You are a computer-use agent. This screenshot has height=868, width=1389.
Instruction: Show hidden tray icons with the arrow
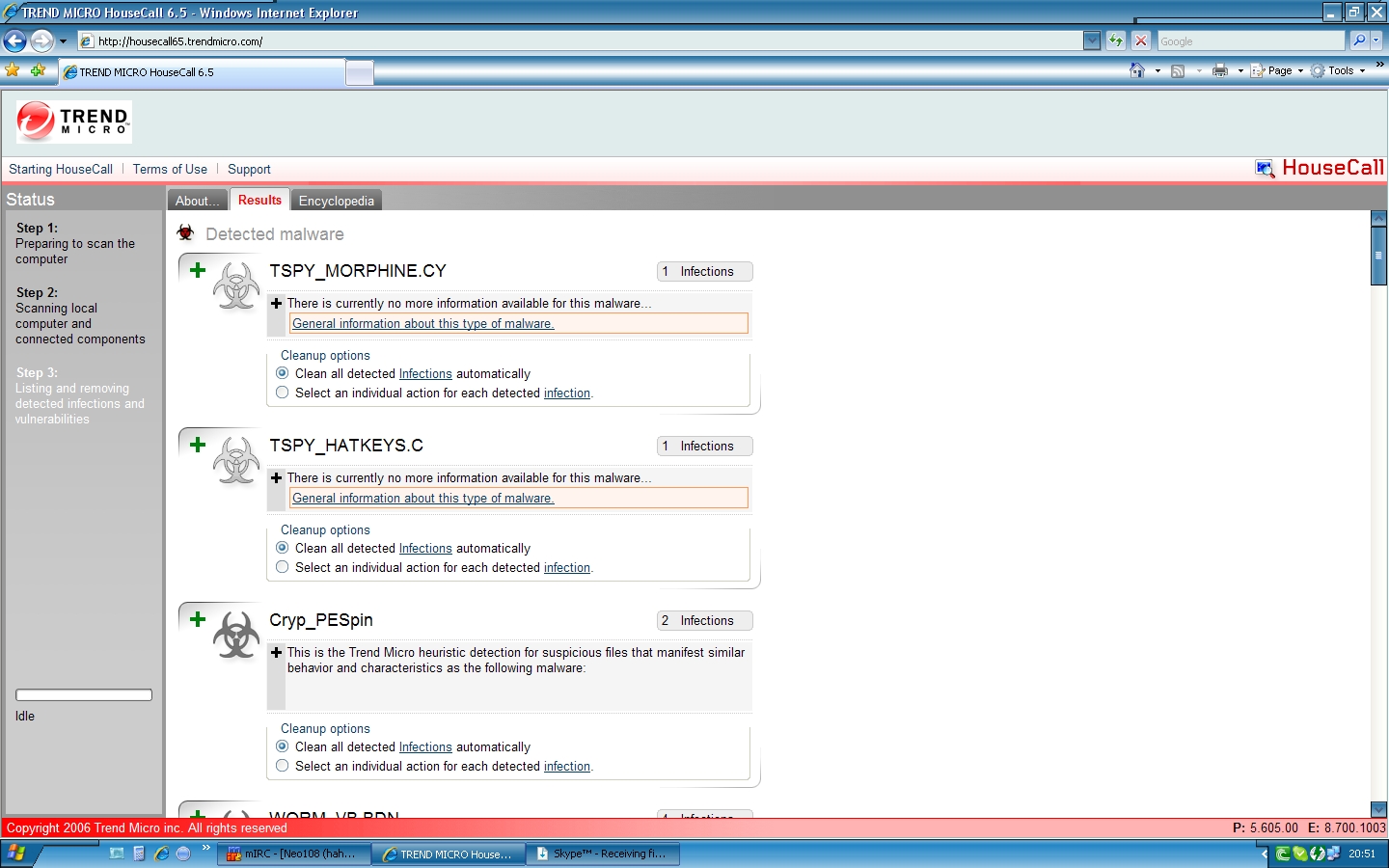pyautogui.click(x=1265, y=854)
